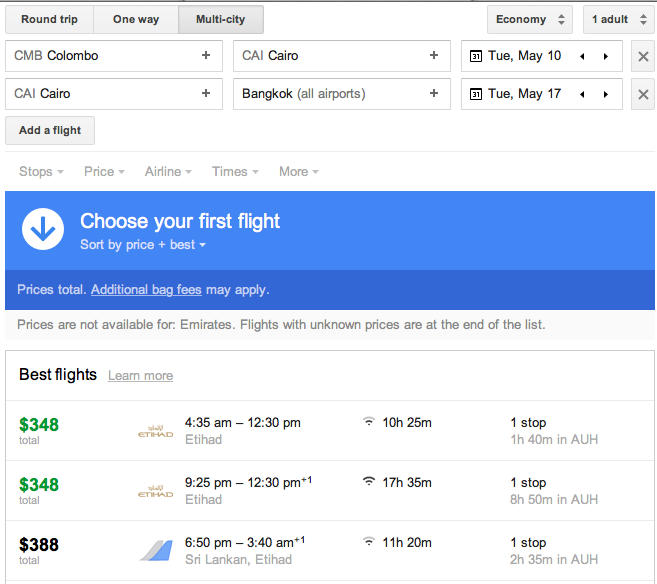
Task: Click the Add a flight button
Action: pyautogui.click(x=50, y=130)
